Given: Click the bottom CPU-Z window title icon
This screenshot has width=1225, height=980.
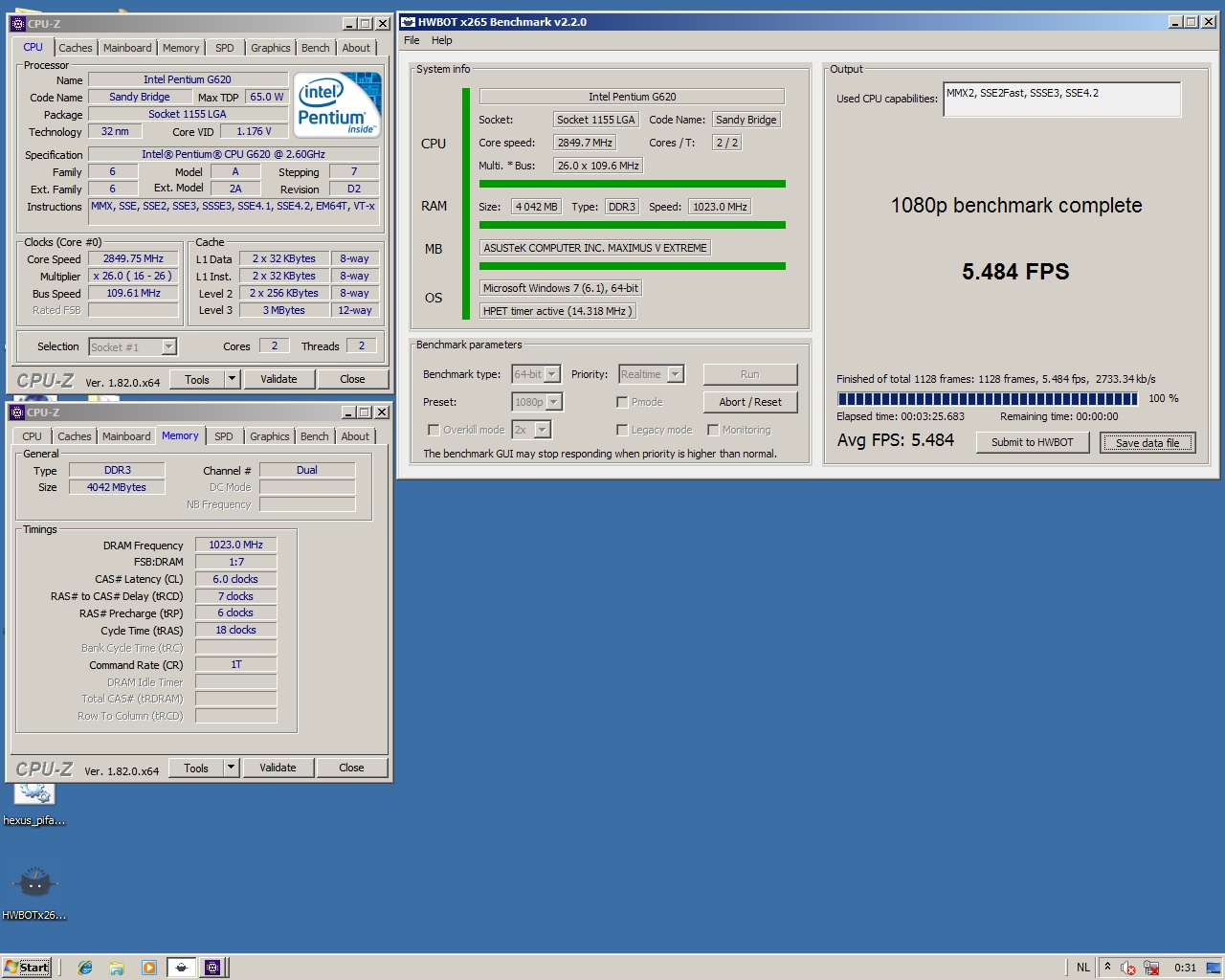Looking at the screenshot, I should [x=17, y=412].
